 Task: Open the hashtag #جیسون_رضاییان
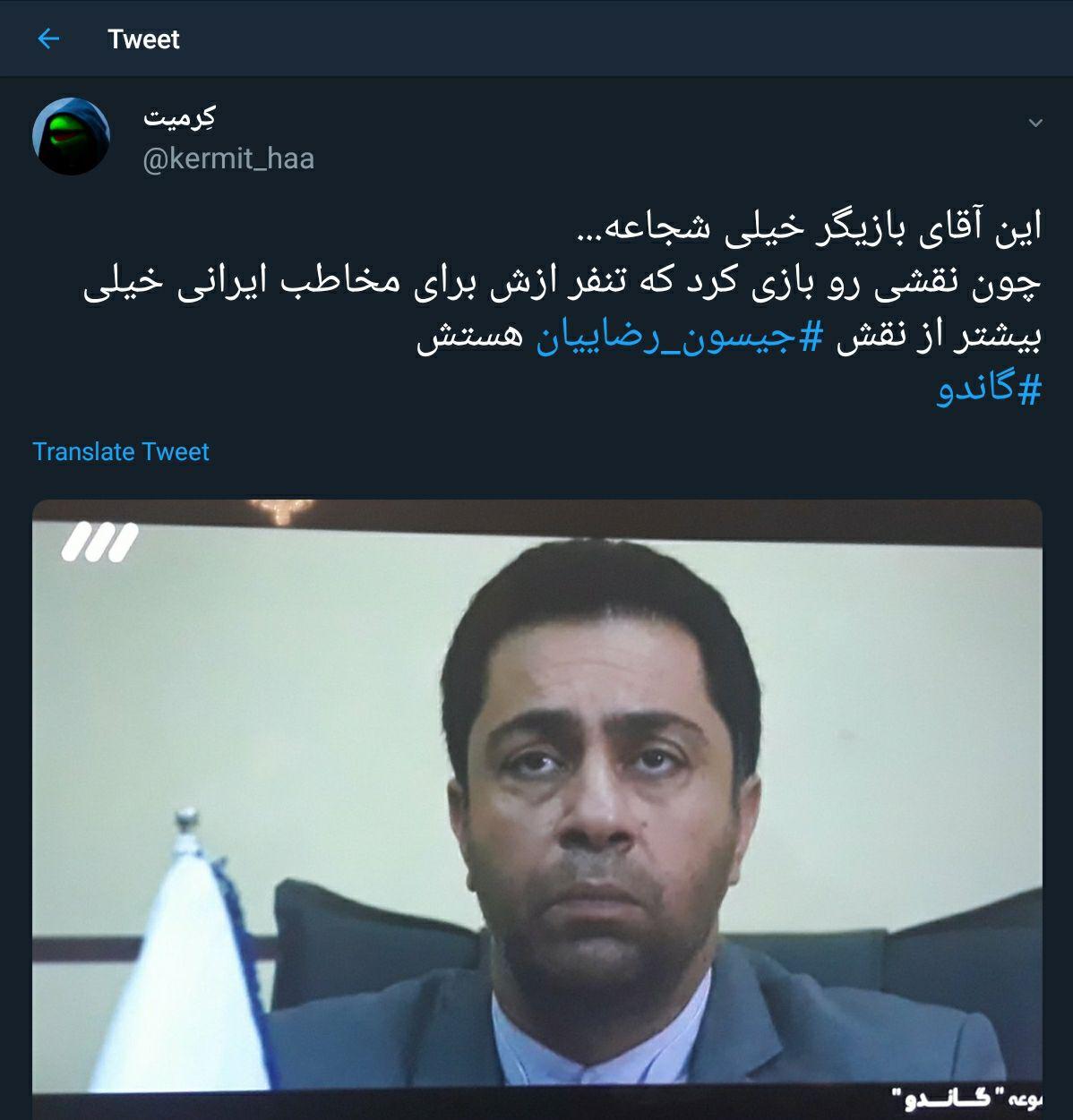679,338
